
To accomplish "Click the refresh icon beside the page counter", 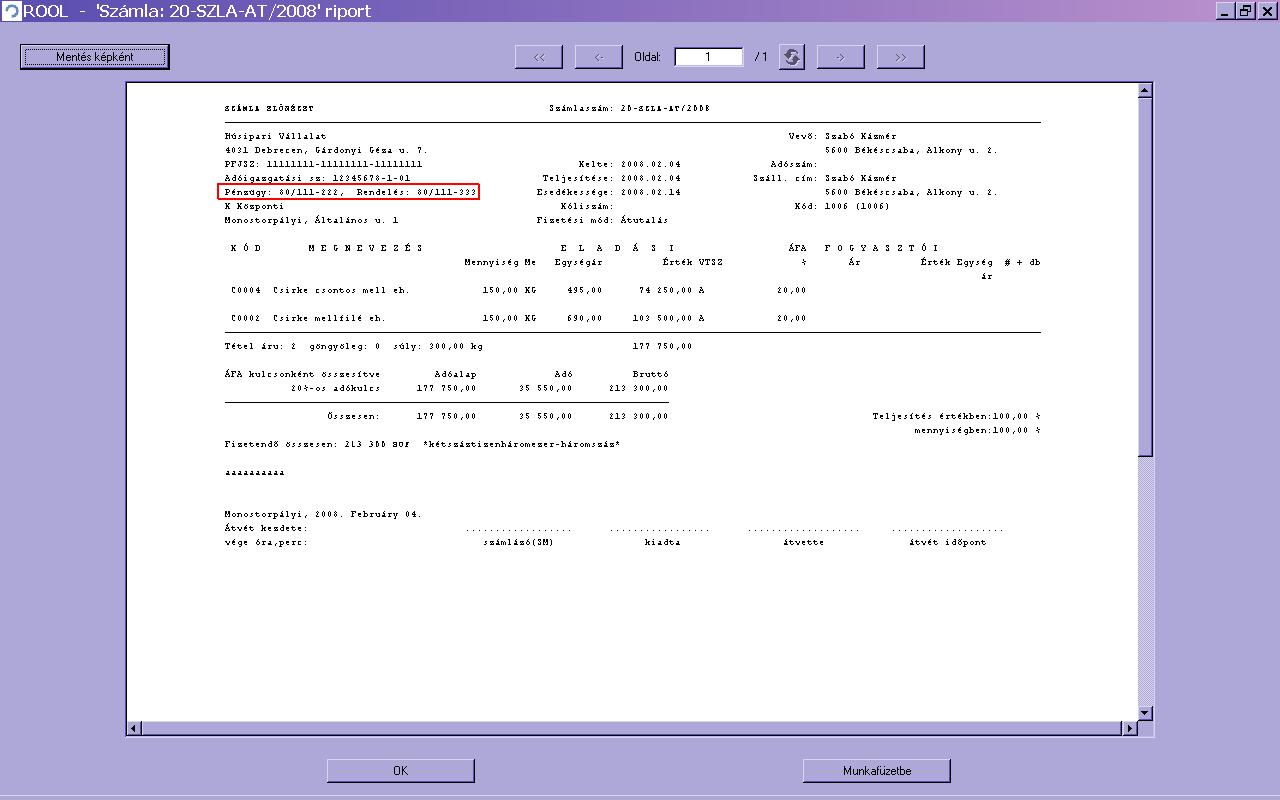I will (791, 57).
